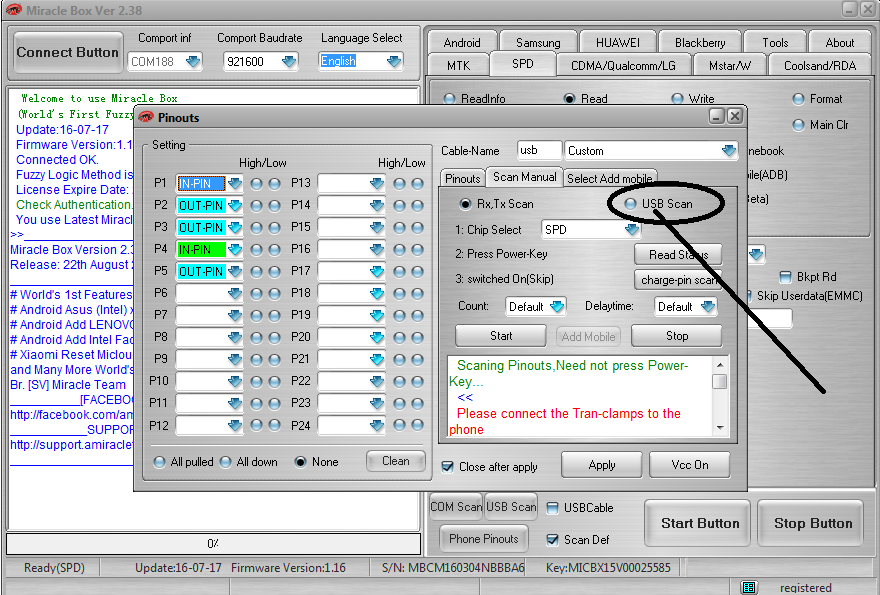This screenshot has width=880, height=595.
Task: Click the Miracle Box title bar logo icon
Action: pyautogui.click(x=13, y=10)
